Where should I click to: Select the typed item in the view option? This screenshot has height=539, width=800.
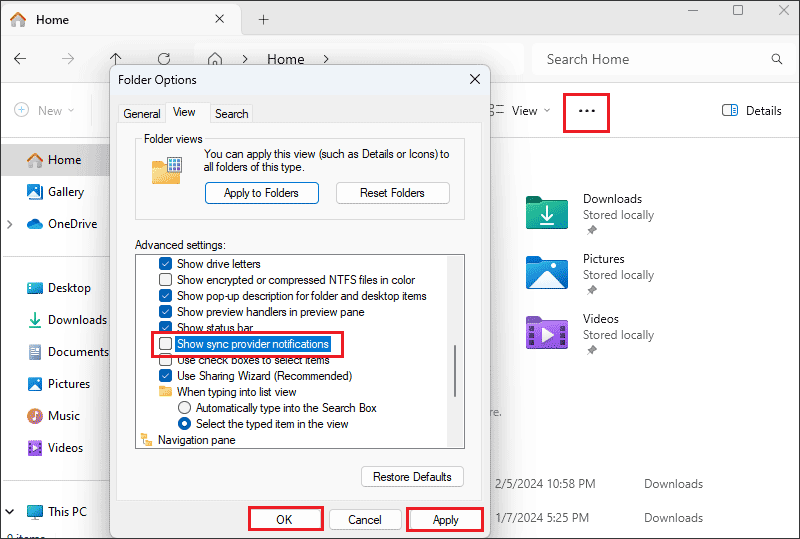(184, 424)
